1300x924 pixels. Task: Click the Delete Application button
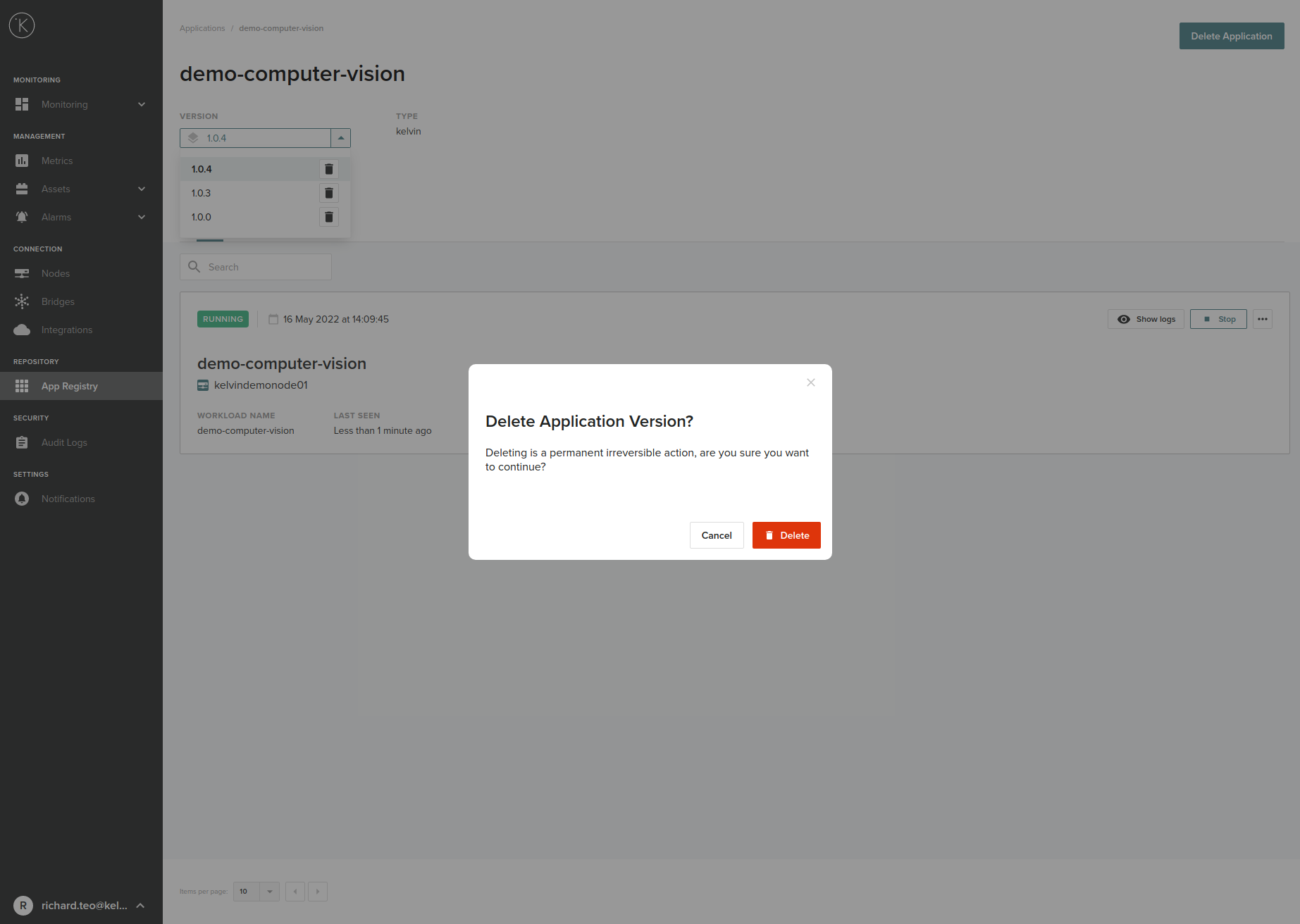coord(1231,36)
